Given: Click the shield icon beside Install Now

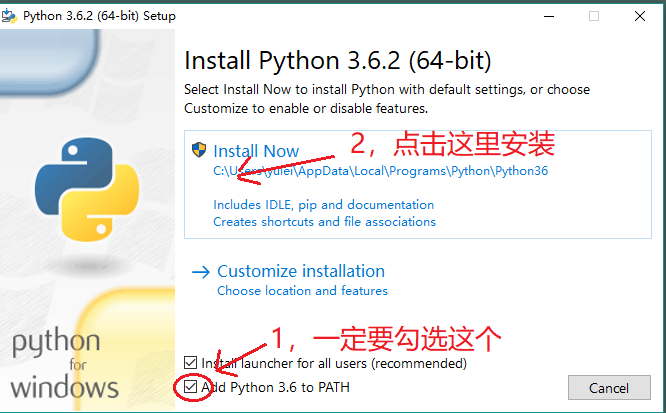Looking at the screenshot, I should [199, 151].
